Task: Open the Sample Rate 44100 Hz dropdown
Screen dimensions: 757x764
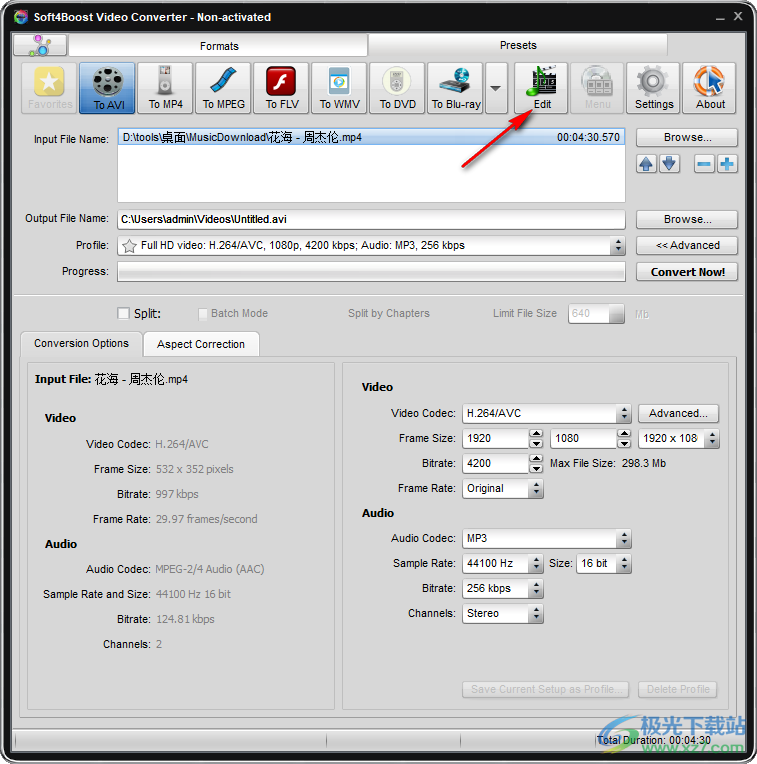Action: coord(536,564)
